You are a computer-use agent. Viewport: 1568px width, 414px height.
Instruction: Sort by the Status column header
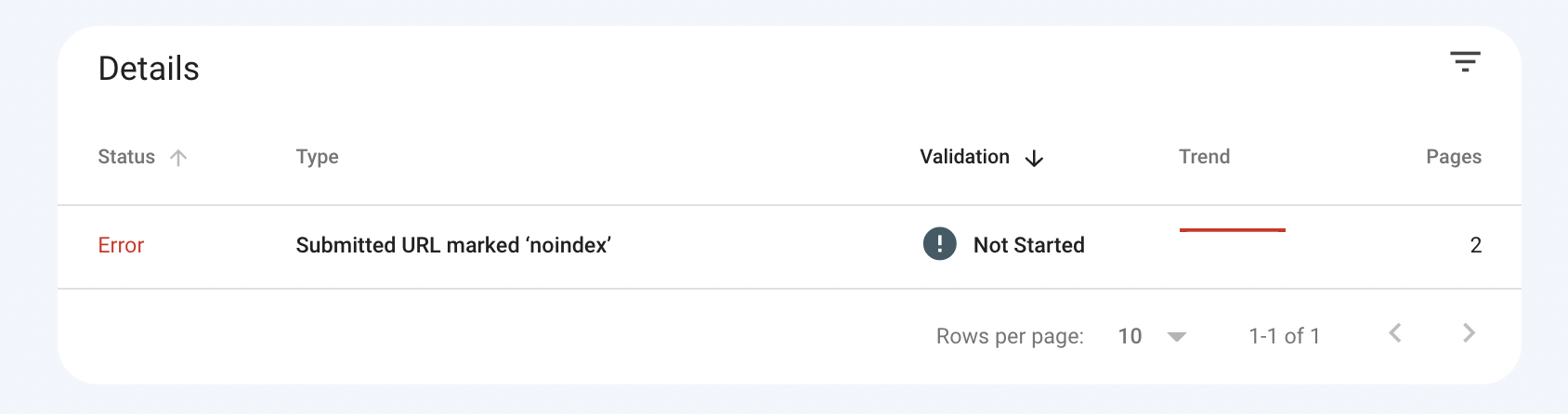(x=126, y=157)
